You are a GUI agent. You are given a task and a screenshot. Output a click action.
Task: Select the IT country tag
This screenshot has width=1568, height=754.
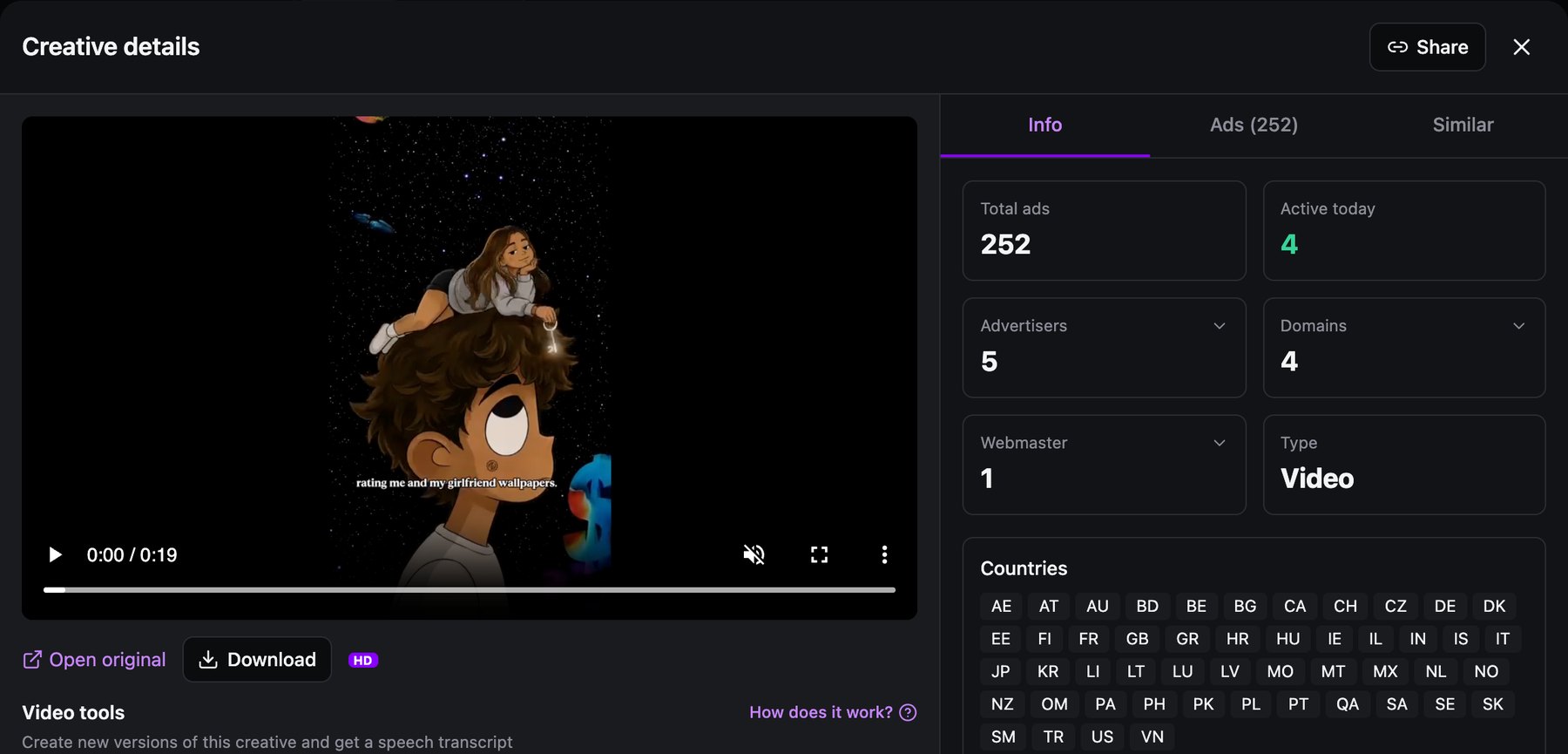pyautogui.click(x=1503, y=639)
